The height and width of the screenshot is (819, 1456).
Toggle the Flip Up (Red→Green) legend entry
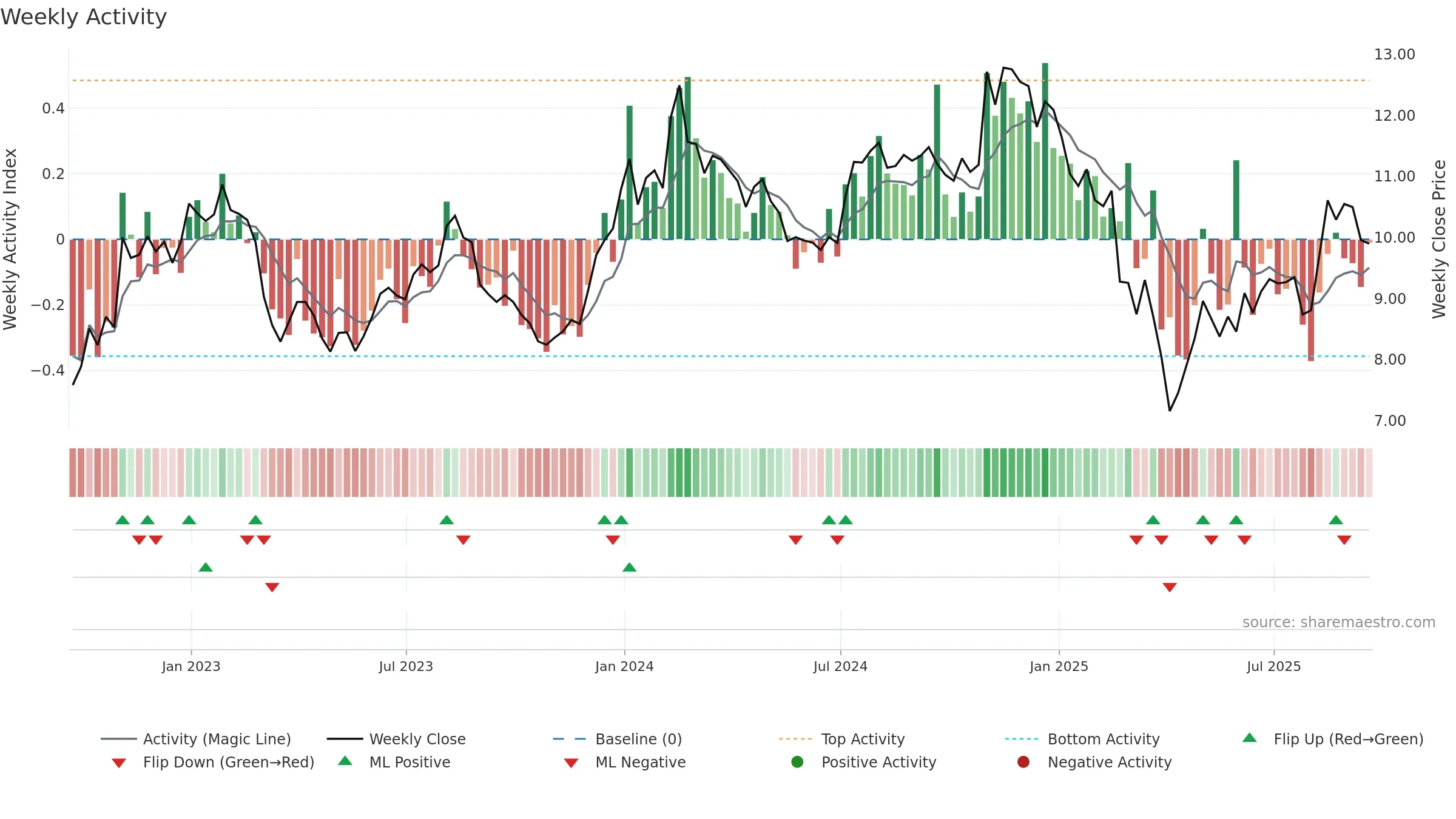point(1333,739)
